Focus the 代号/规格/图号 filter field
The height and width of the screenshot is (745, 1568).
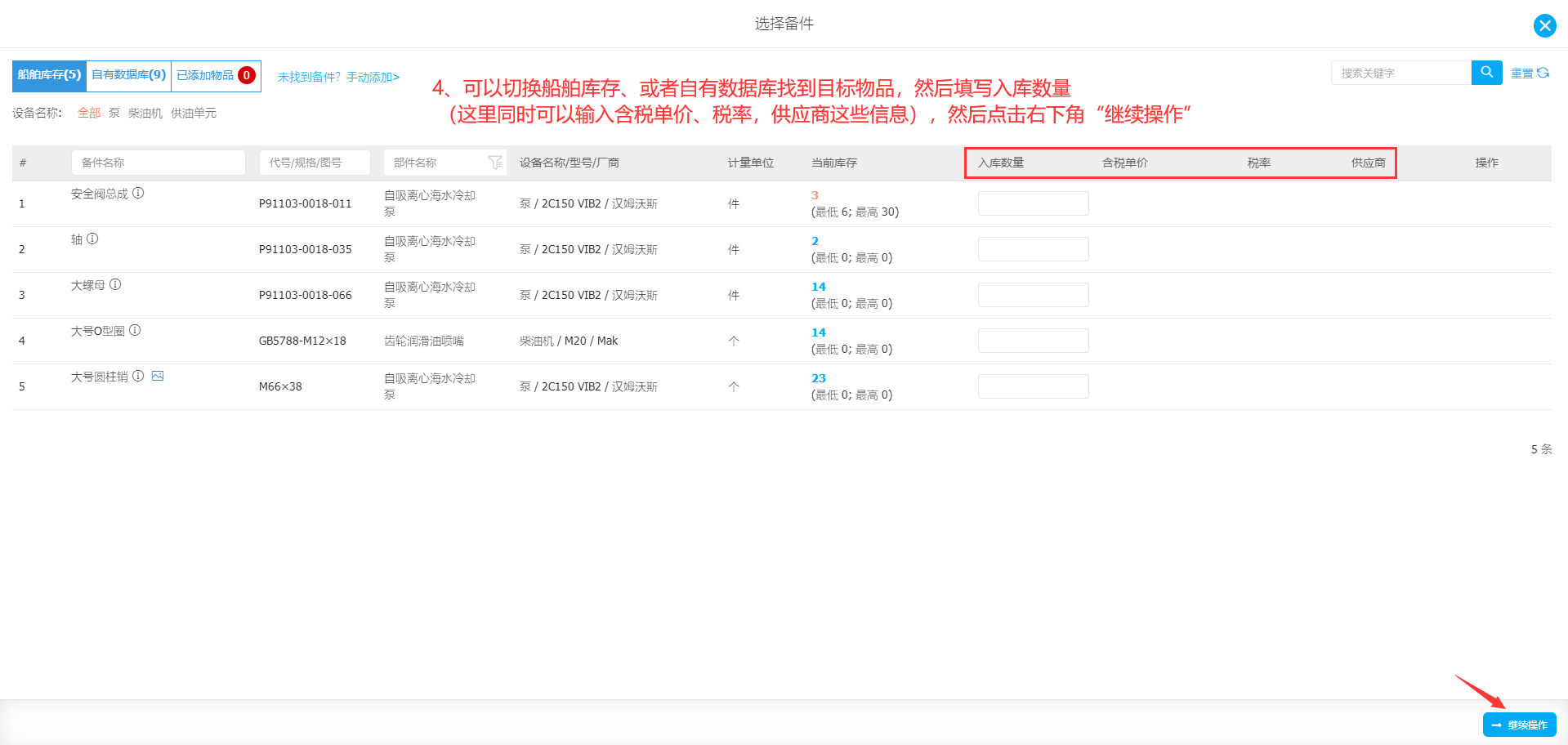[315, 163]
